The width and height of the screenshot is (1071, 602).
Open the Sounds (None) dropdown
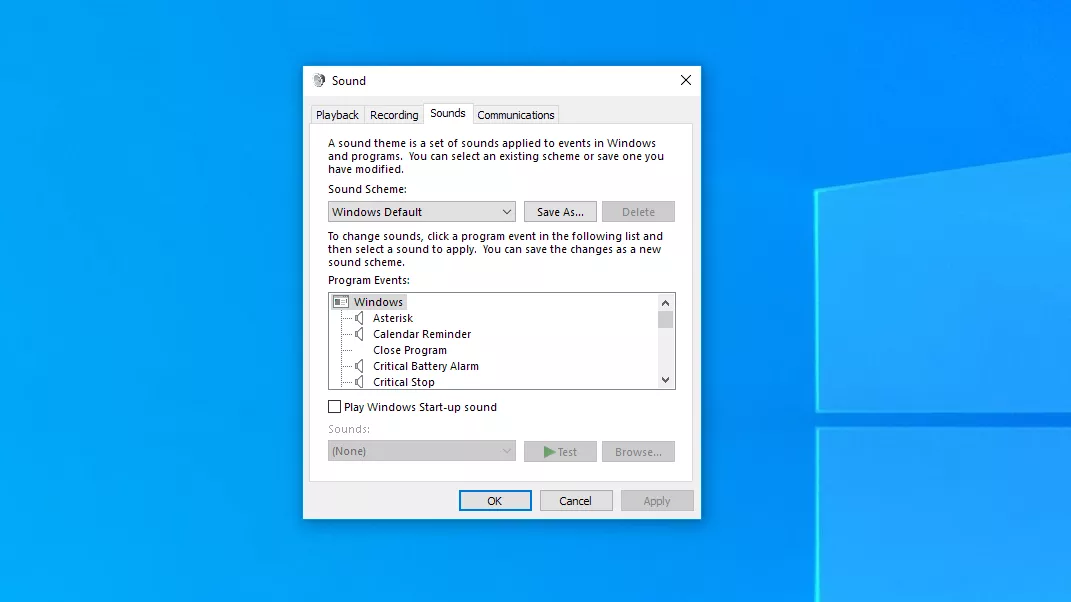[x=421, y=451]
